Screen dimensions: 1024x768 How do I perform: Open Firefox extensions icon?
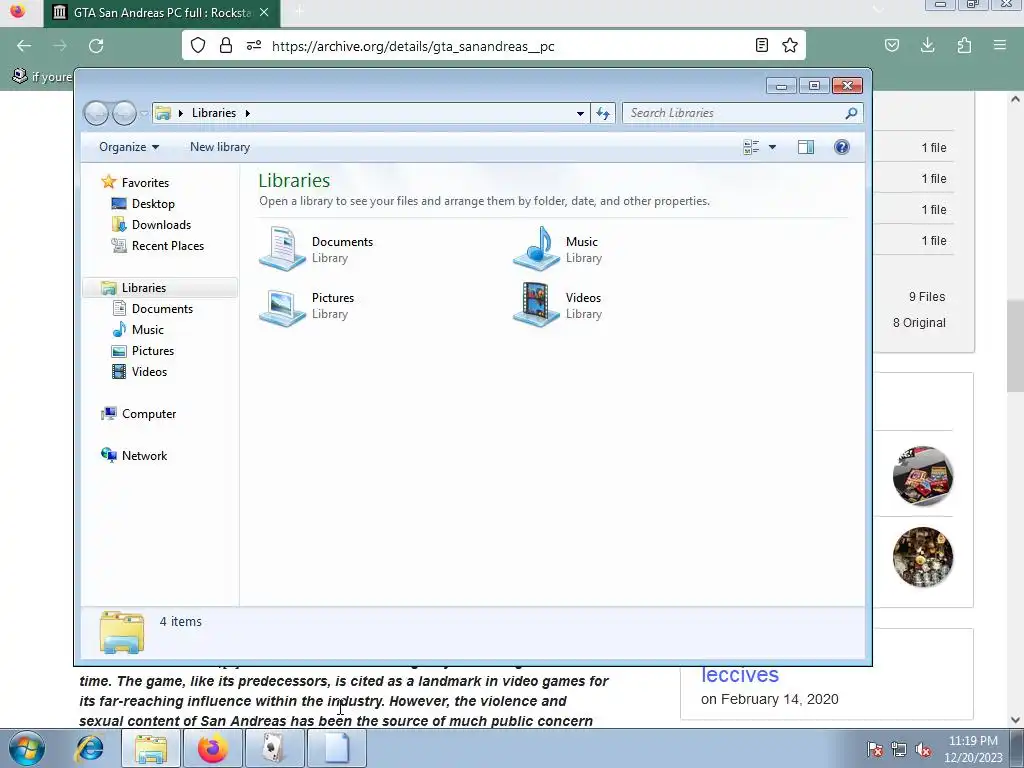pyautogui.click(x=964, y=45)
